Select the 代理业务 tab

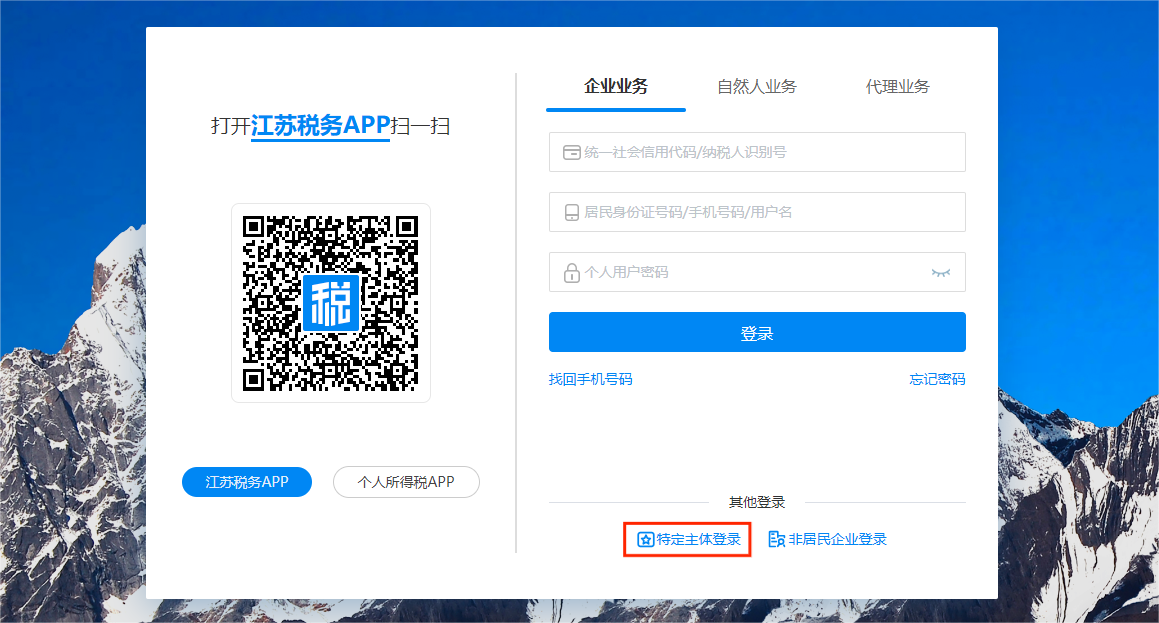[x=897, y=87]
